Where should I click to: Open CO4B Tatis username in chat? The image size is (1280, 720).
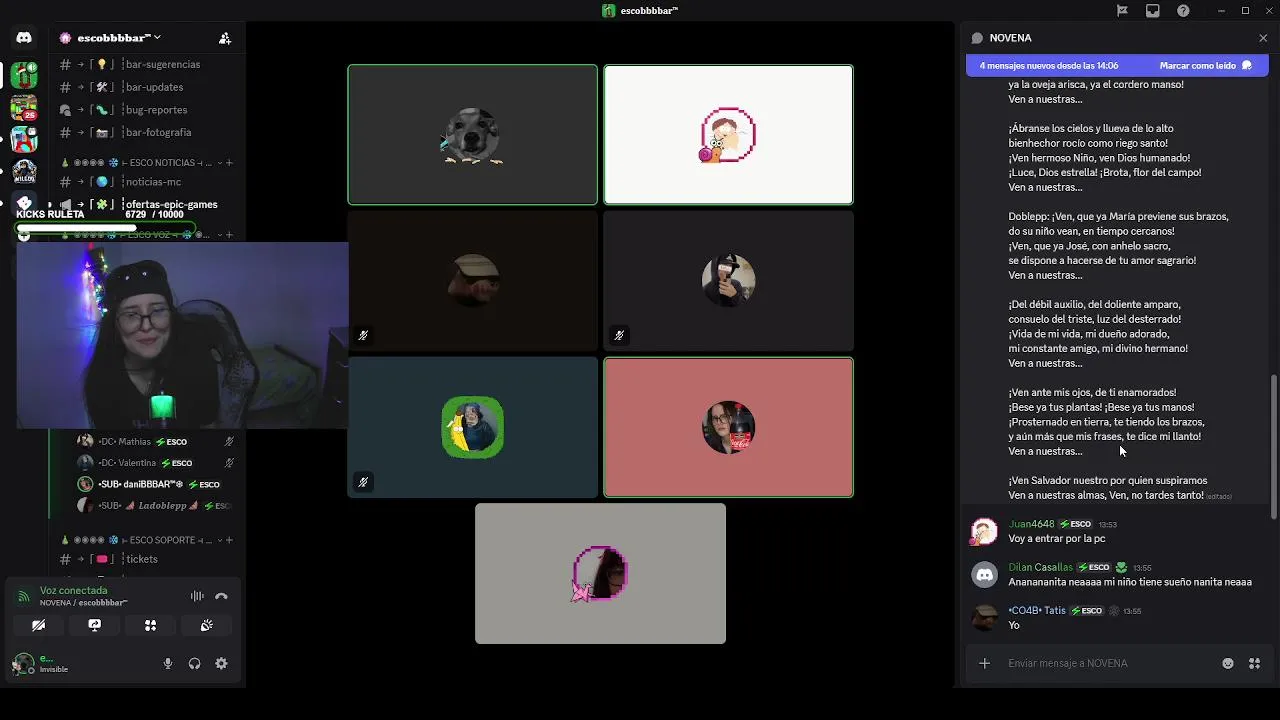pos(1037,610)
